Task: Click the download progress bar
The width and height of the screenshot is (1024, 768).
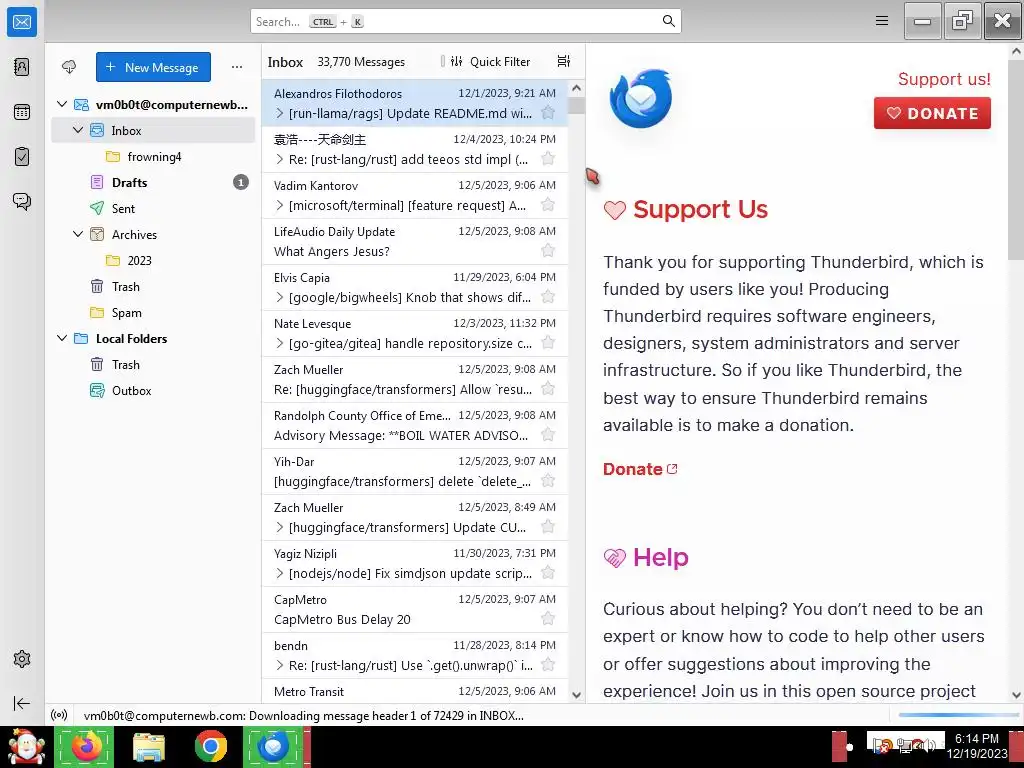Action: [958, 715]
